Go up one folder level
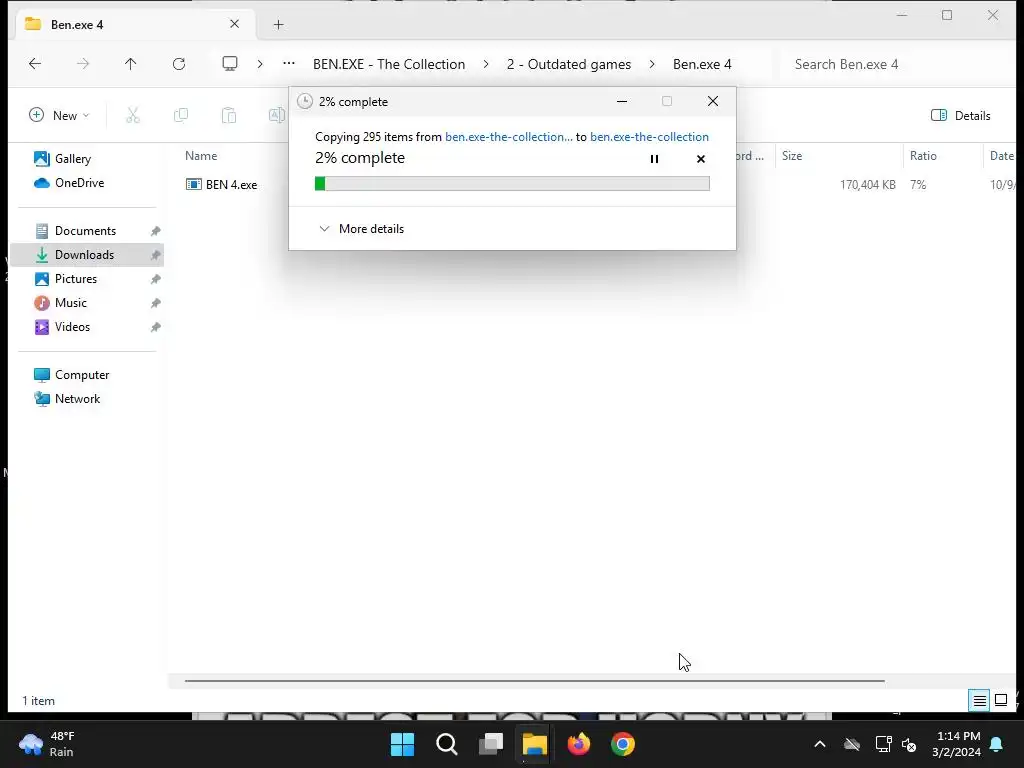Image resolution: width=1024 pixels, height=768 pixels. click(131, 63)
